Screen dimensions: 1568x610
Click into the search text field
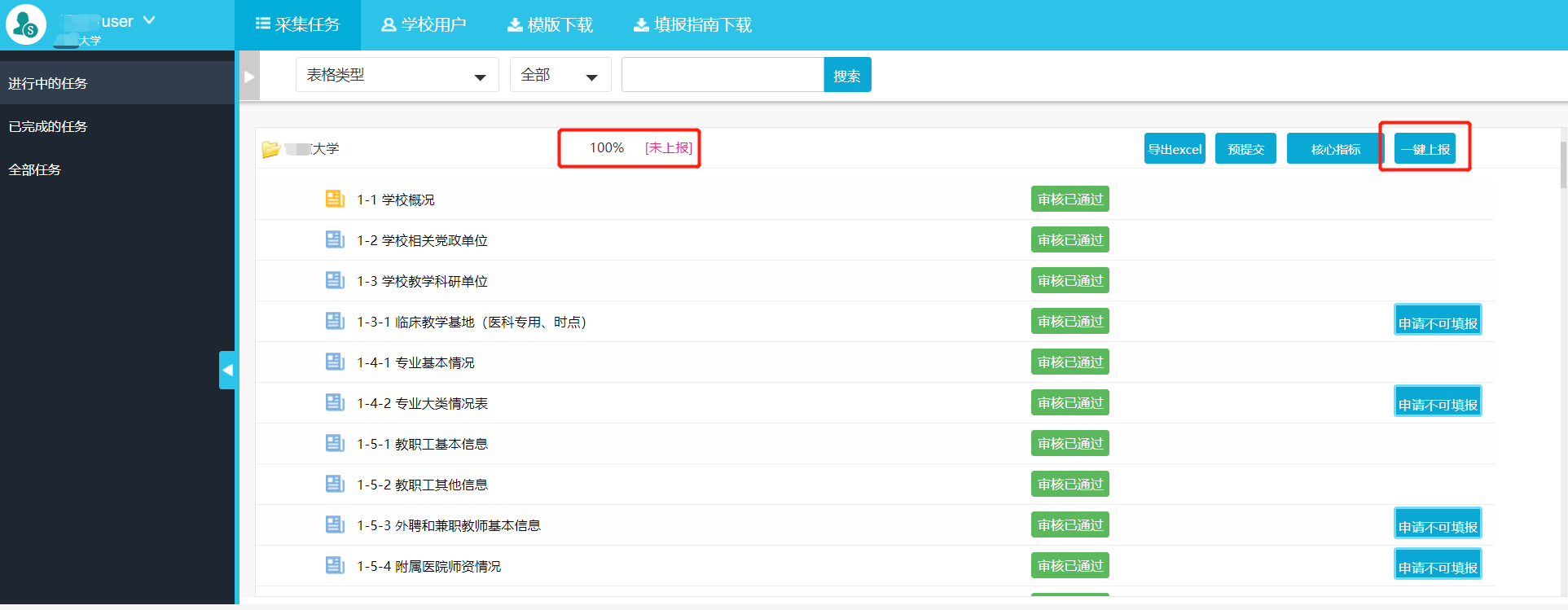pos(723,75)
